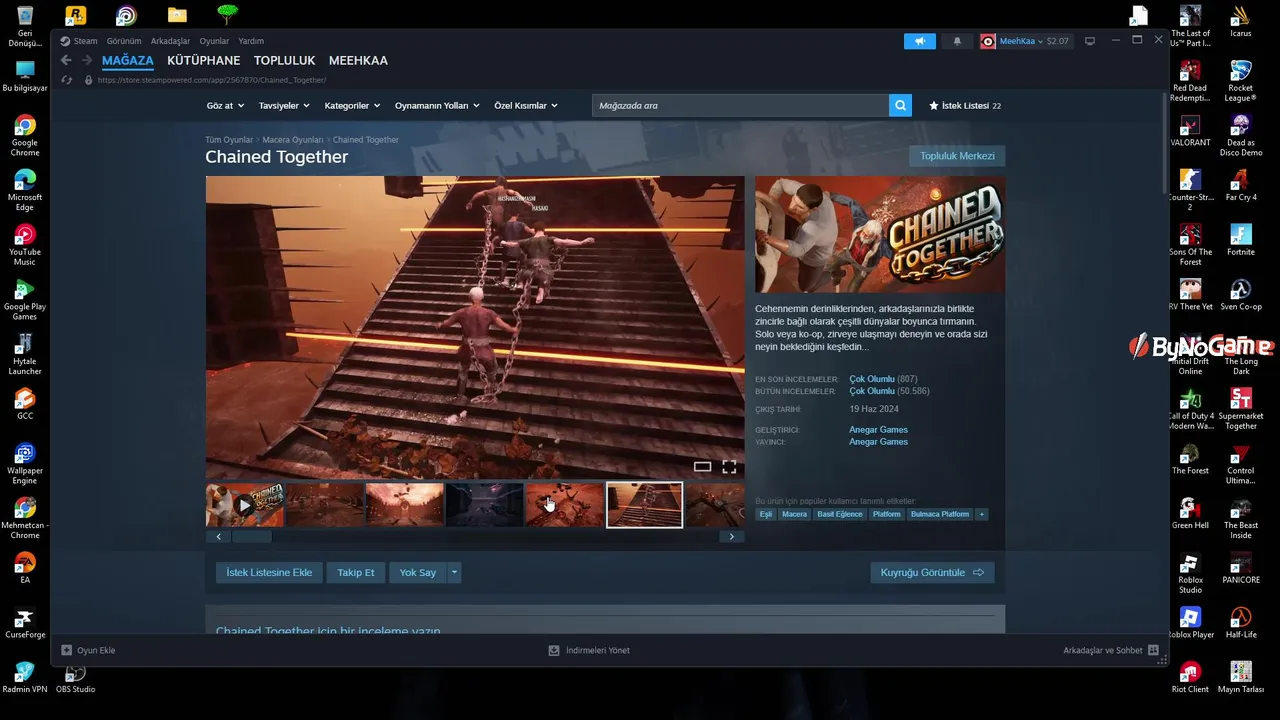Select the highlighted stairs screenshot thumbnail
Viewport: 1280px width, 720px height.
644,505
